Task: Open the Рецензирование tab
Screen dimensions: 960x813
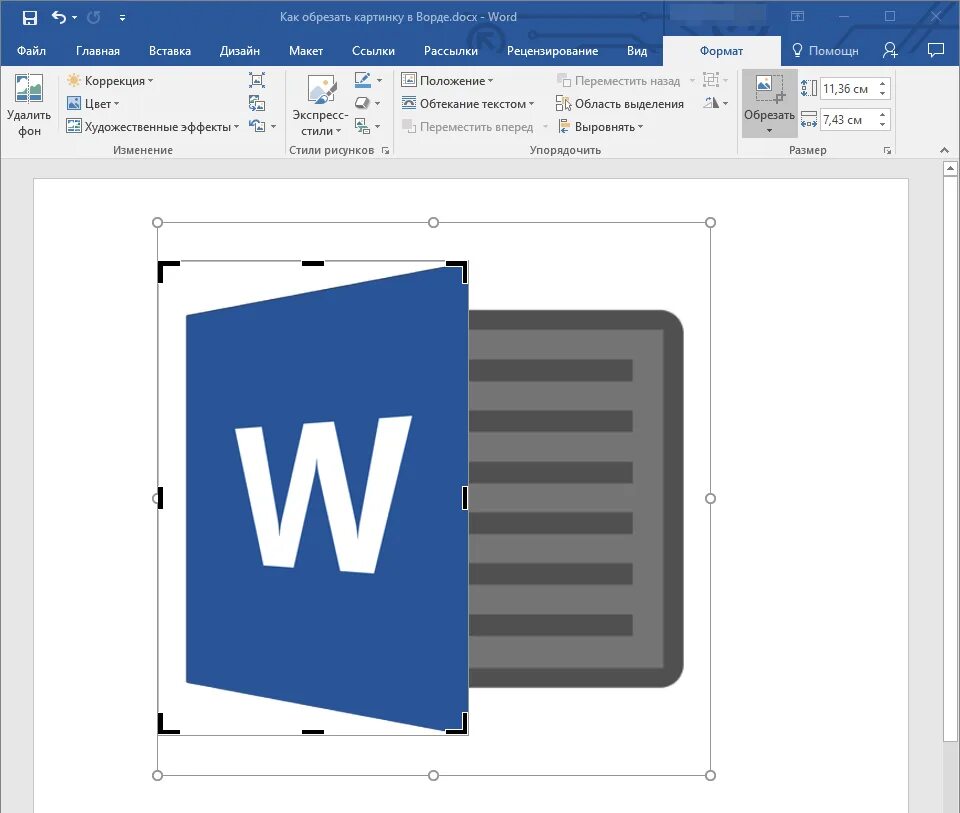Action: tap(552, 51)
